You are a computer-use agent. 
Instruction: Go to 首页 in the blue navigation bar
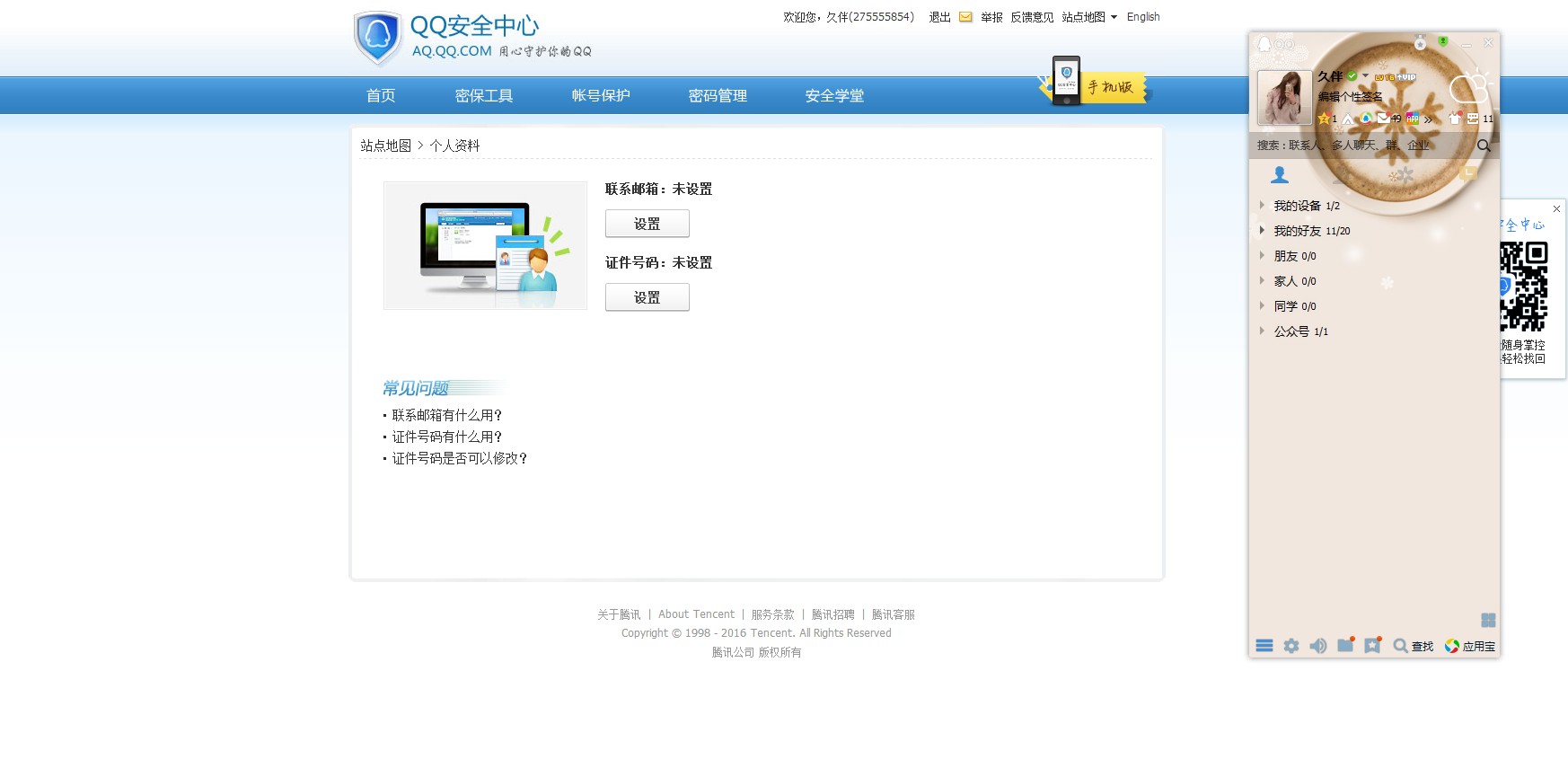[x=381, y=95]
